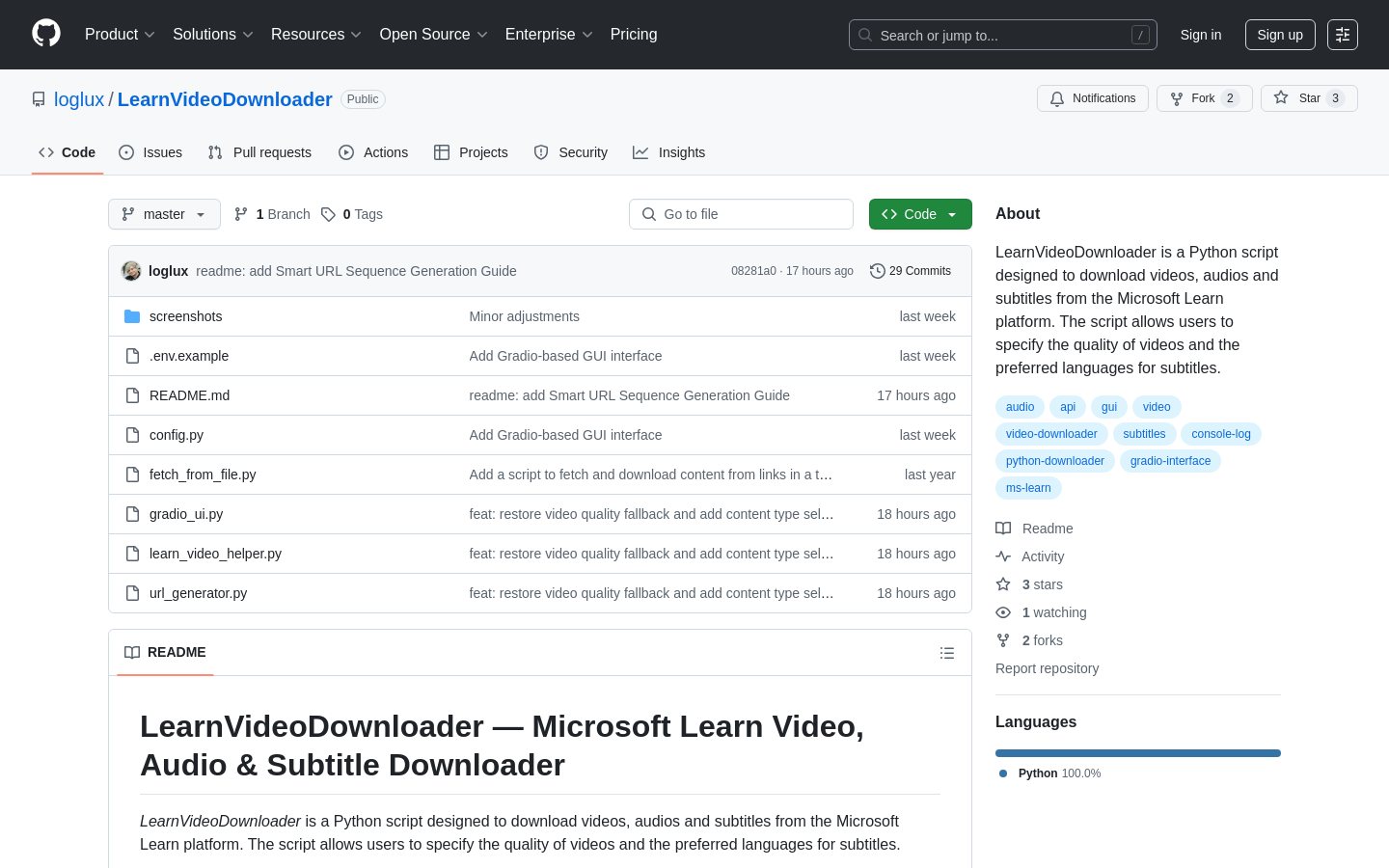The width and height of the screenshot is (1389, 868).
Task: Click the fork icon beside 2 forks
Action: pyautogui.click(x=1003, y=640)
